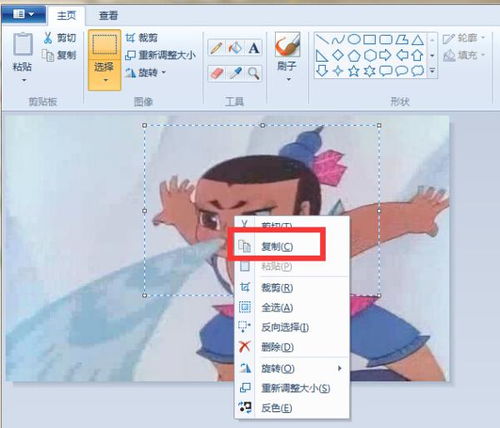
Task: Choose Paste 粘贴(P) in context menu
Action: click(x=292, y=266)
